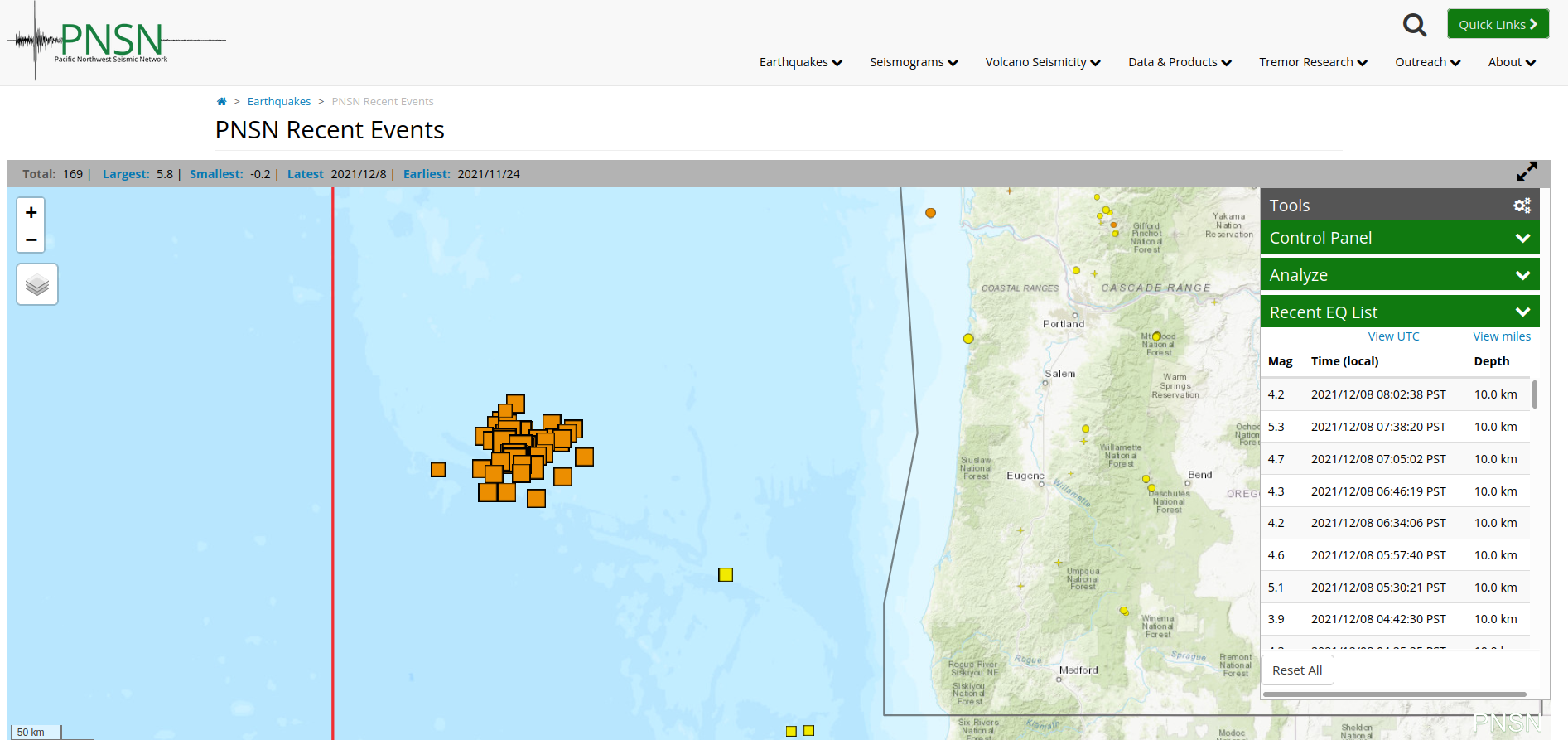1568x740 pixels.
Task: Collapse the Recent EQ List section
Action: 1400,312
